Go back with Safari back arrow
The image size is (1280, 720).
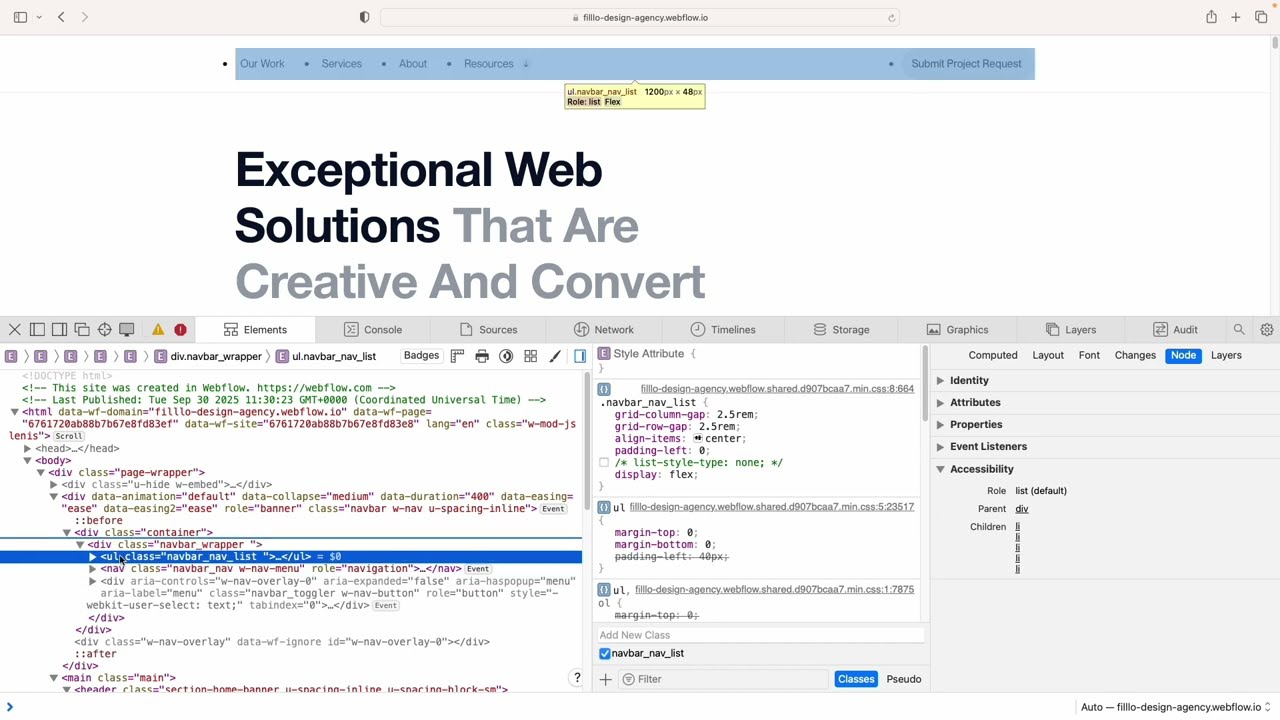(x=61, y=17)
